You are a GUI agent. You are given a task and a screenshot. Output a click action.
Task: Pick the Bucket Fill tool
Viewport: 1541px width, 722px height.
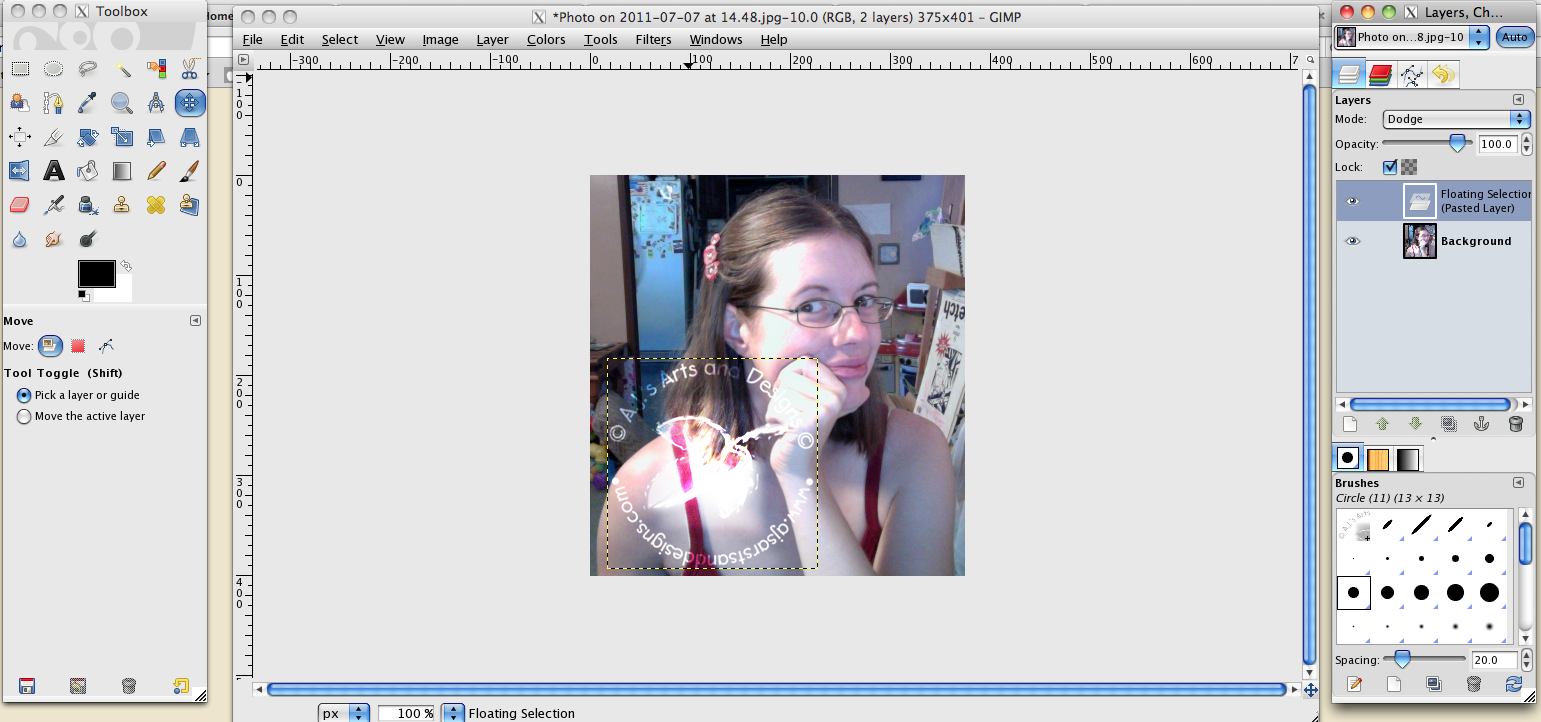(x=88, y=171)
